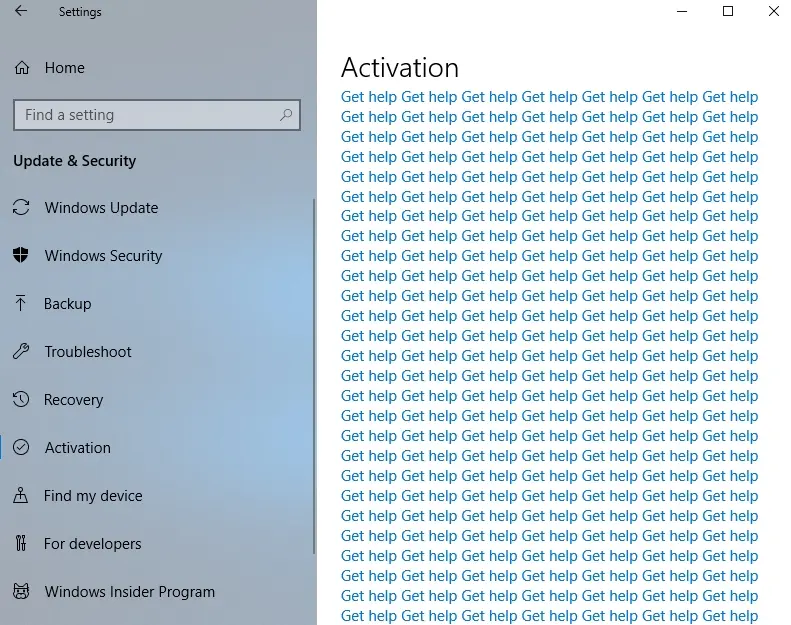Click the Home house icon
The height and width of the screenshot is (625, 791).
tap(22, 68)
